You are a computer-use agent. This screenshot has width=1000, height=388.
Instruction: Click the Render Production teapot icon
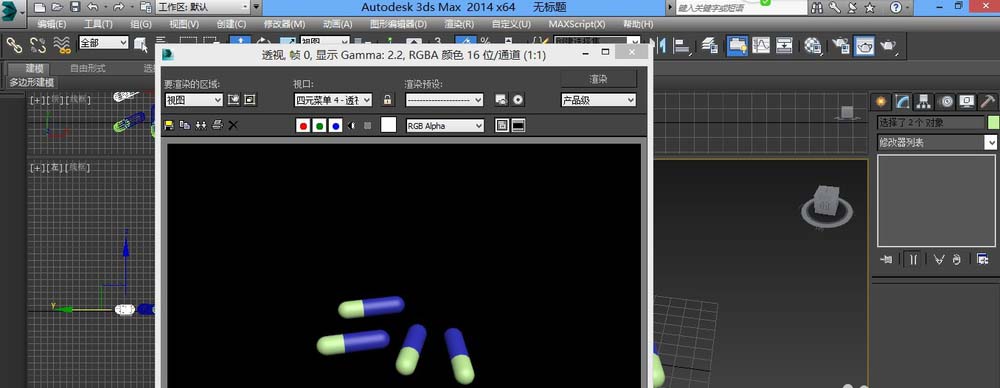coord(888,45)
